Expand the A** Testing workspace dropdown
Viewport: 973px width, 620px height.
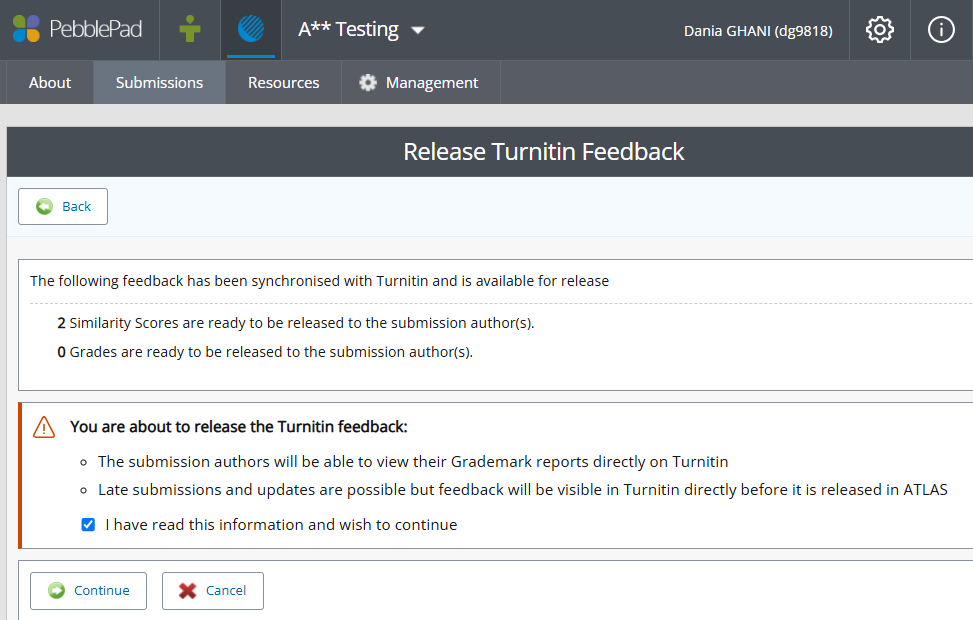coord(361,29)
